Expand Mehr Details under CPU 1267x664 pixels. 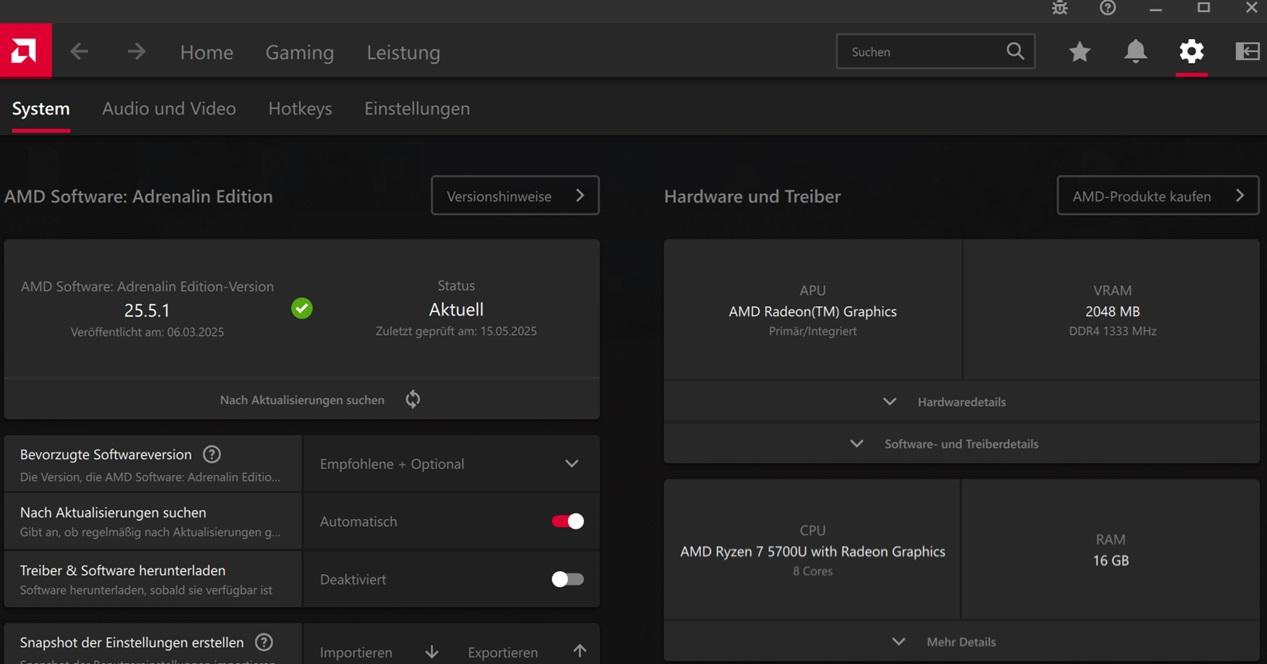[x=960, y=642]
